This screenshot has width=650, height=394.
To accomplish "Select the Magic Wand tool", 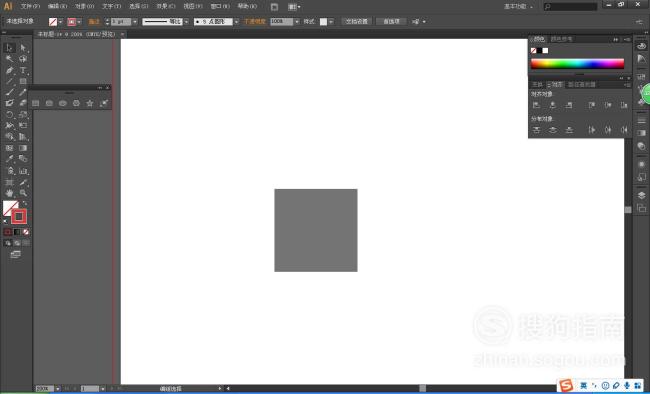I will pyautogui.click(x=9, y=59).
